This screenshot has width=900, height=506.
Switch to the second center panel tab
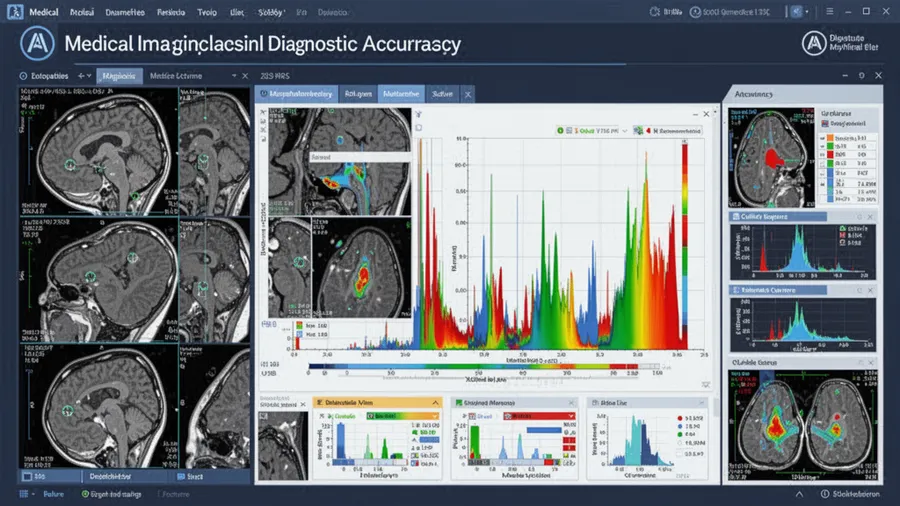coord(358,94)
